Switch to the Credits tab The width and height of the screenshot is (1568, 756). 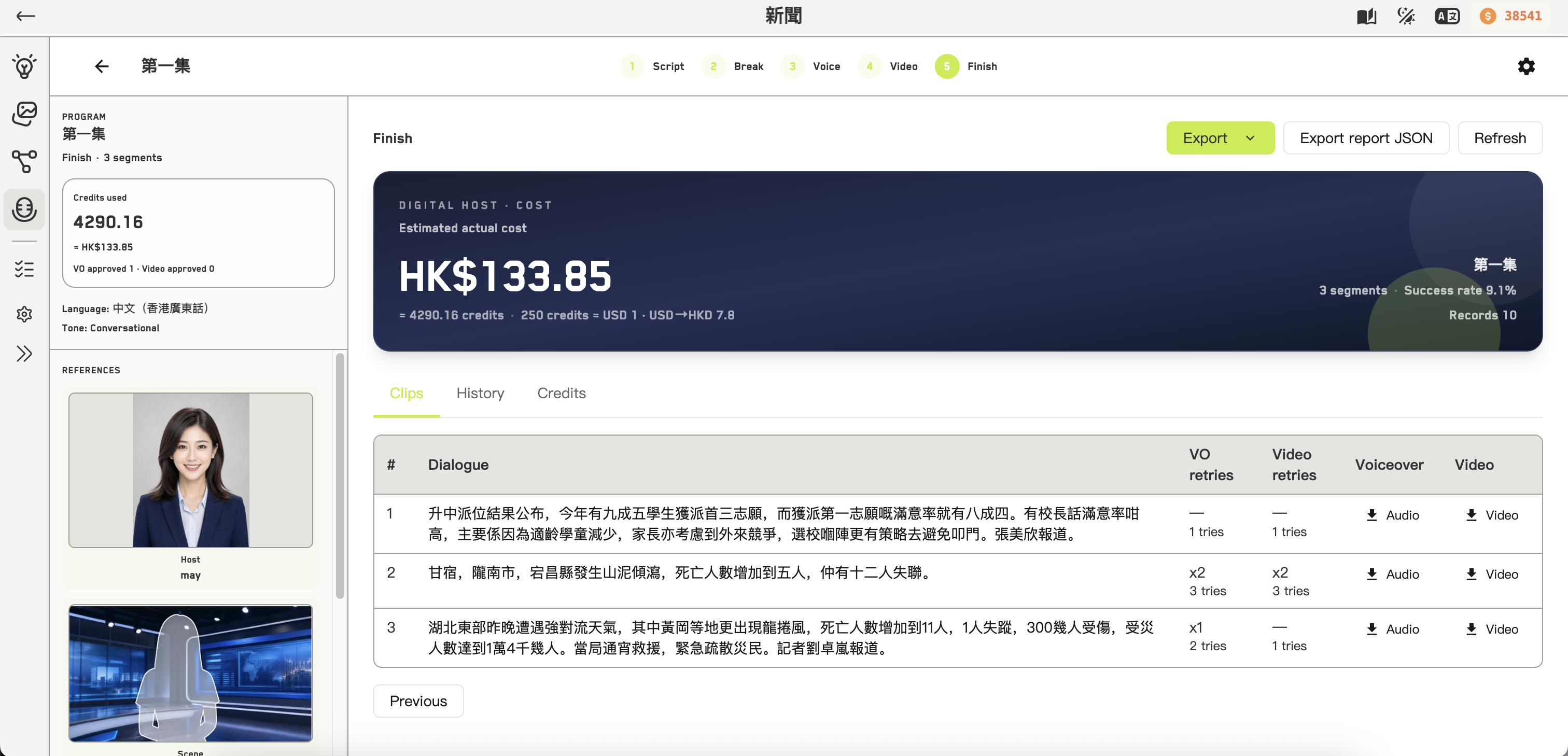561,394
